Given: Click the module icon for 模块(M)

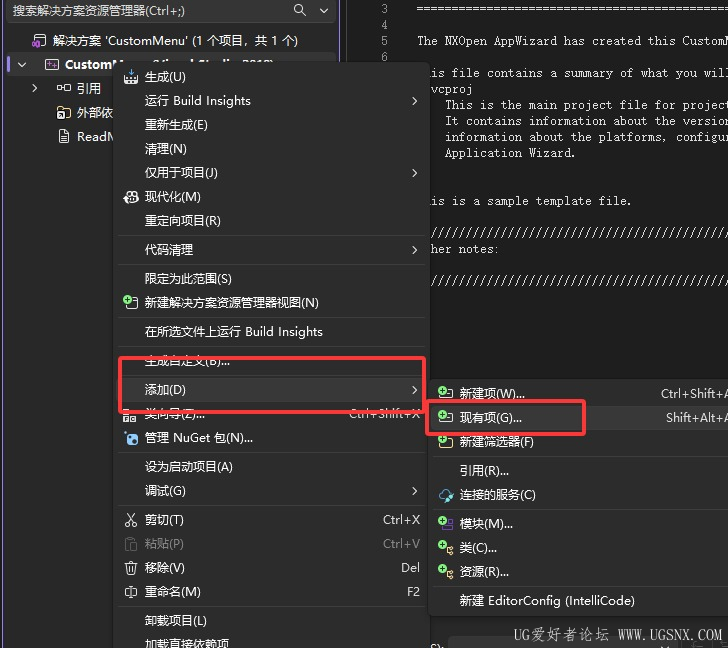Looking at the screenshot, I should click(445, 524).
